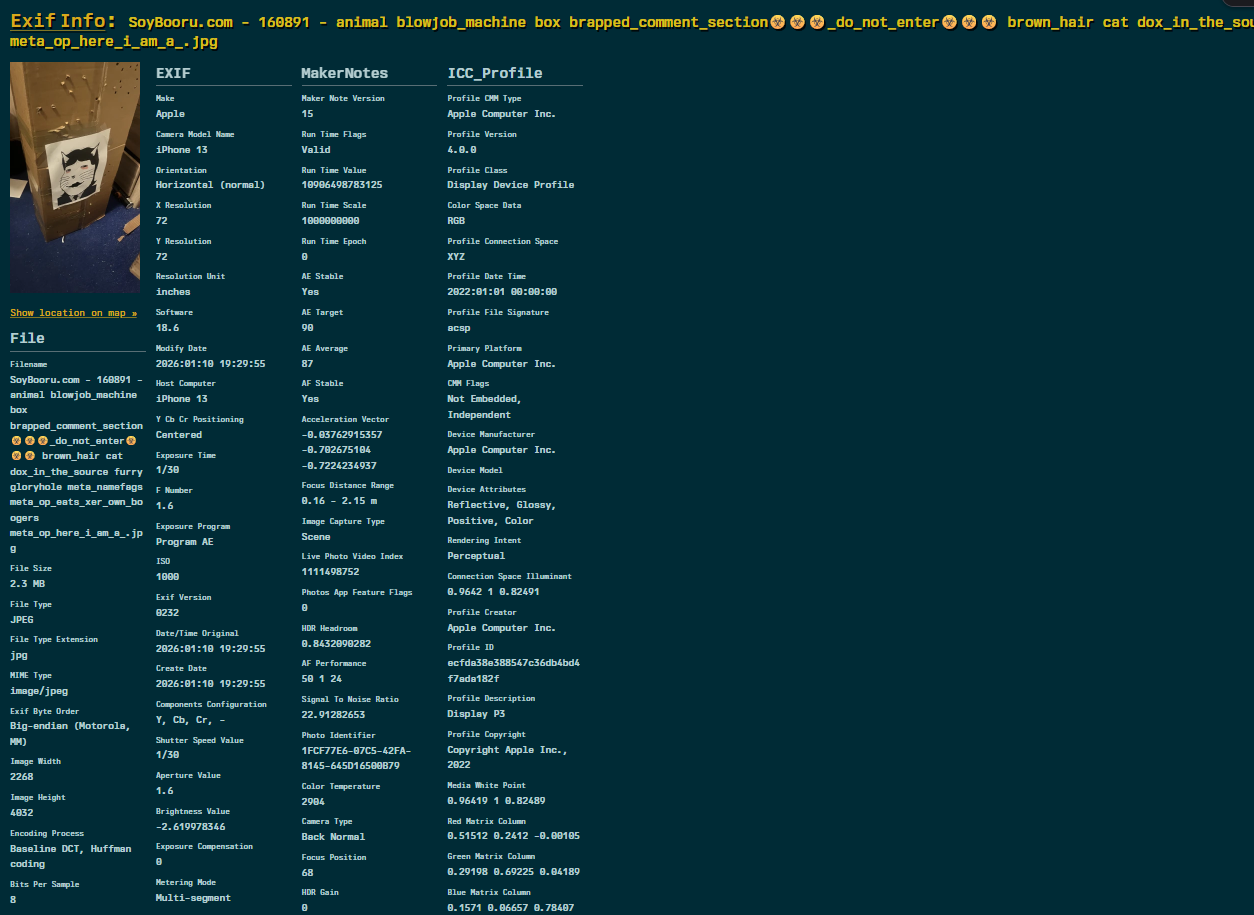Click the ICC_Profile section heading
Image resolution: width=1254 pixels, height=915 pixels.
(x=494, y=73)
